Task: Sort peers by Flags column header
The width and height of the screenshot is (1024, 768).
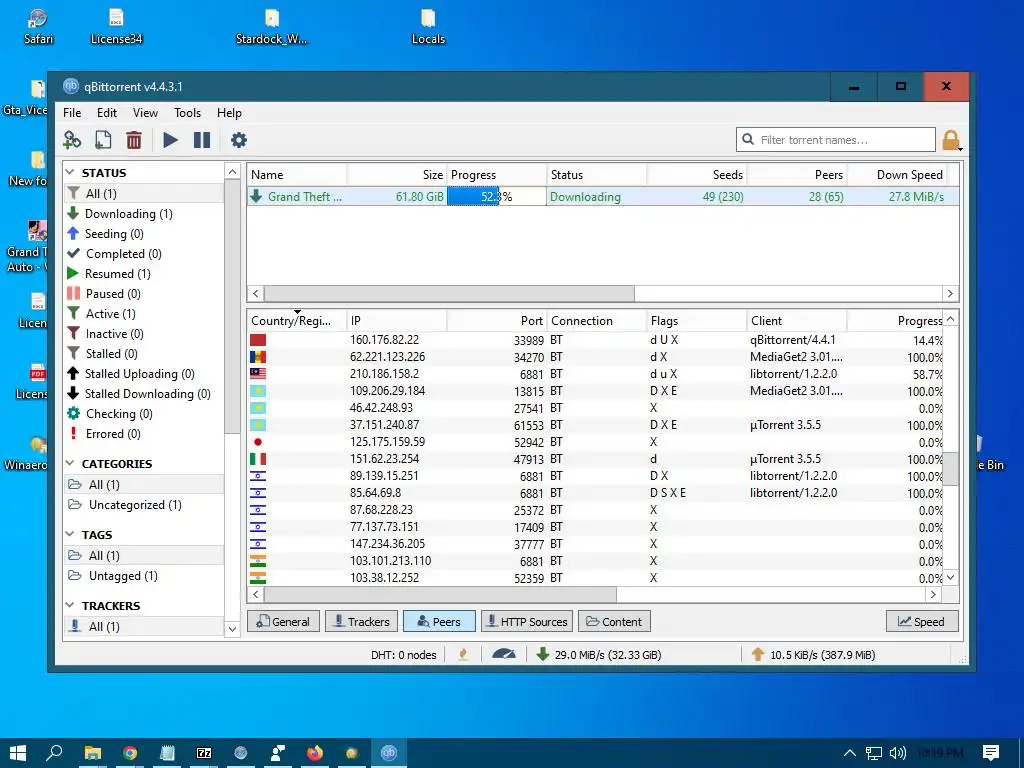Action: [x=697, y=321]
